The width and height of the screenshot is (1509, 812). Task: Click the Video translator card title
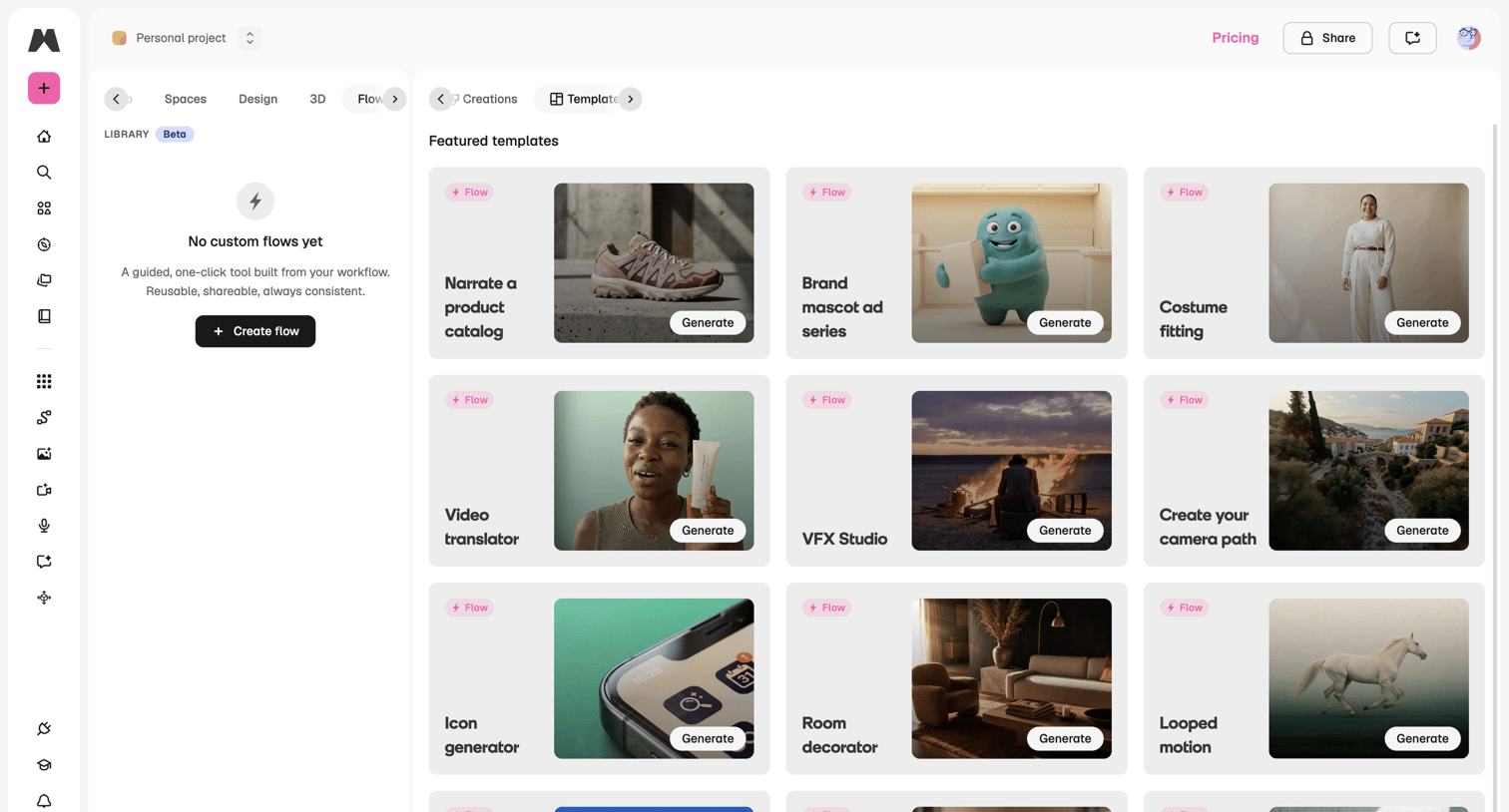click(482, 527)
